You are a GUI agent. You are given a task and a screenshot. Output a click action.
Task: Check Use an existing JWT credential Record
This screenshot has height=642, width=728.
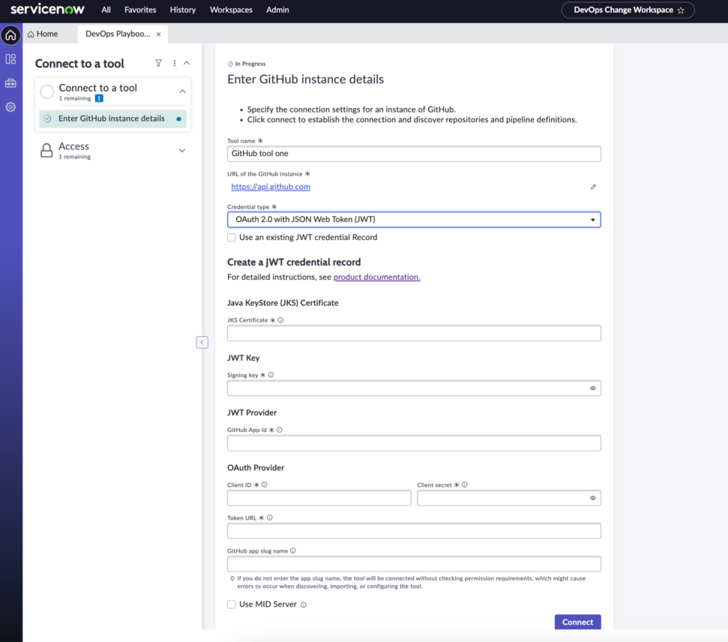231,238
